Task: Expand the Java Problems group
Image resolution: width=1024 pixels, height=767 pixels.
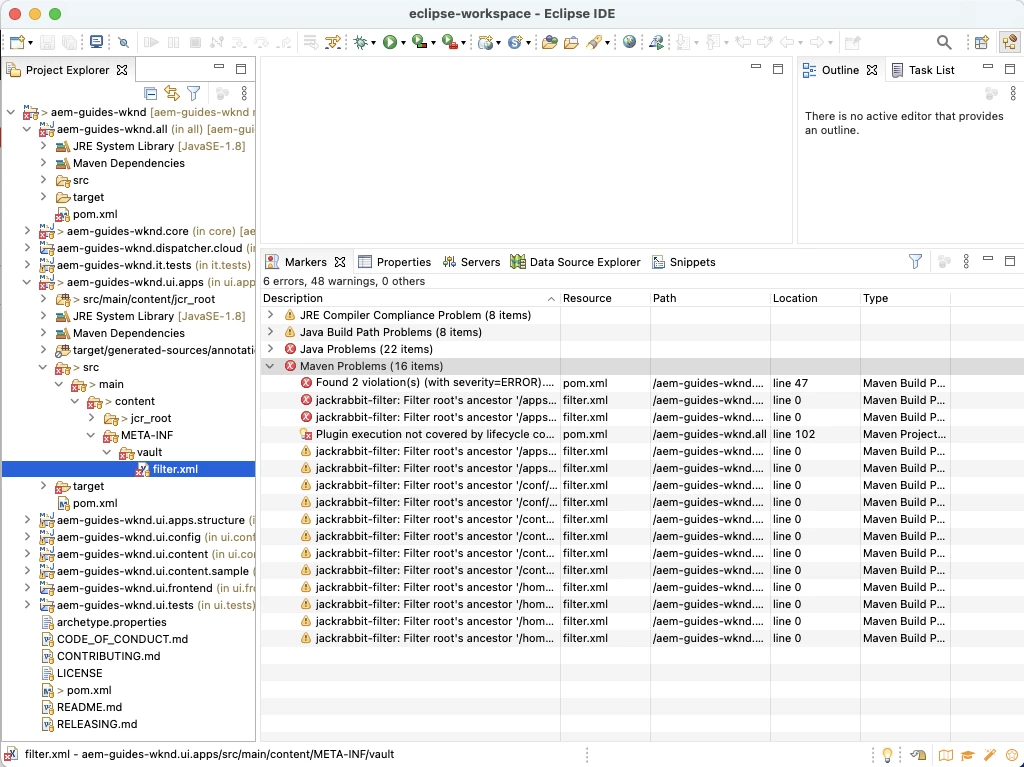Action: pos(270,349)
